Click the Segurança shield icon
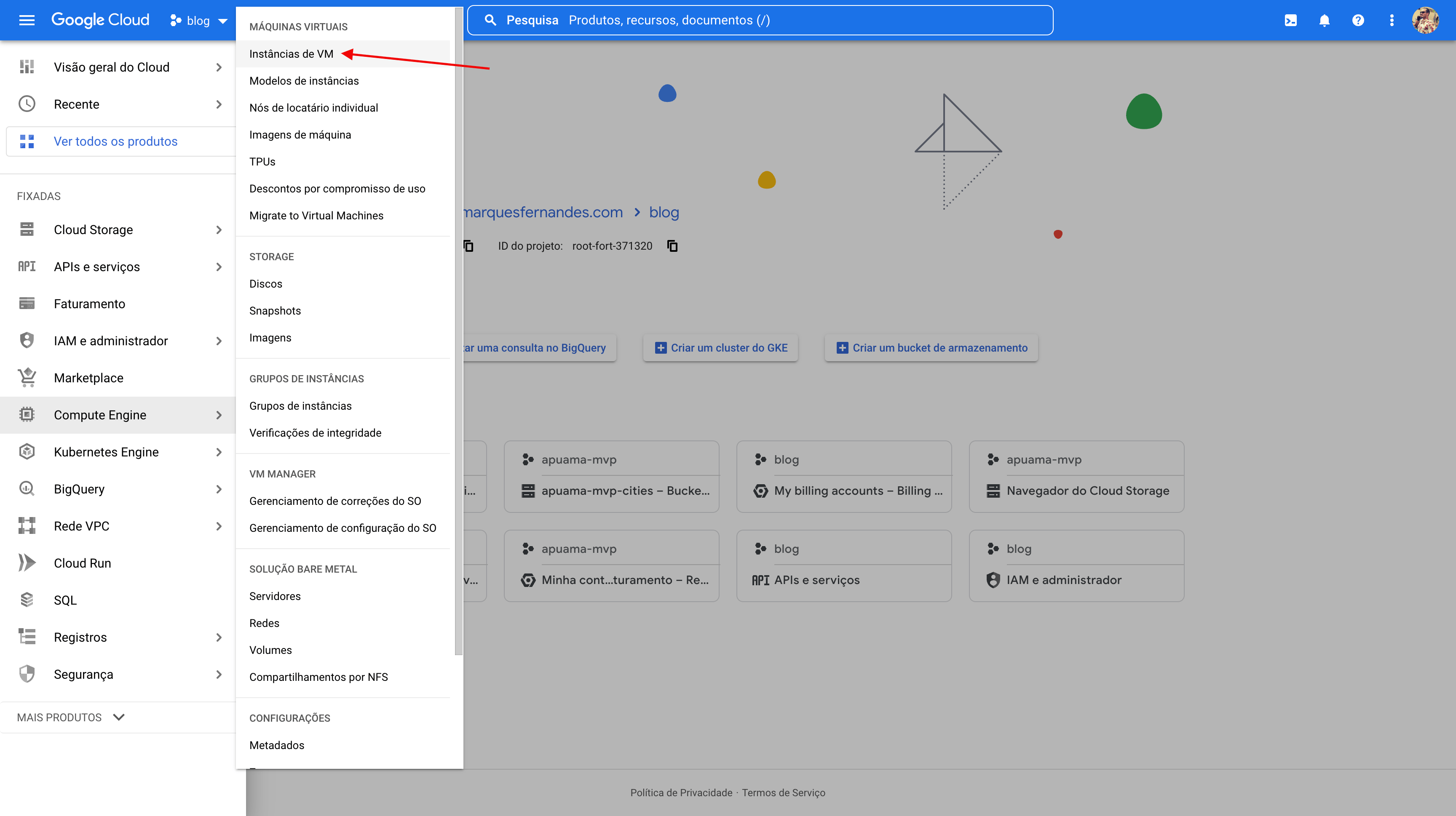Viewport: 1456px width, 816px height. (27, 674)
